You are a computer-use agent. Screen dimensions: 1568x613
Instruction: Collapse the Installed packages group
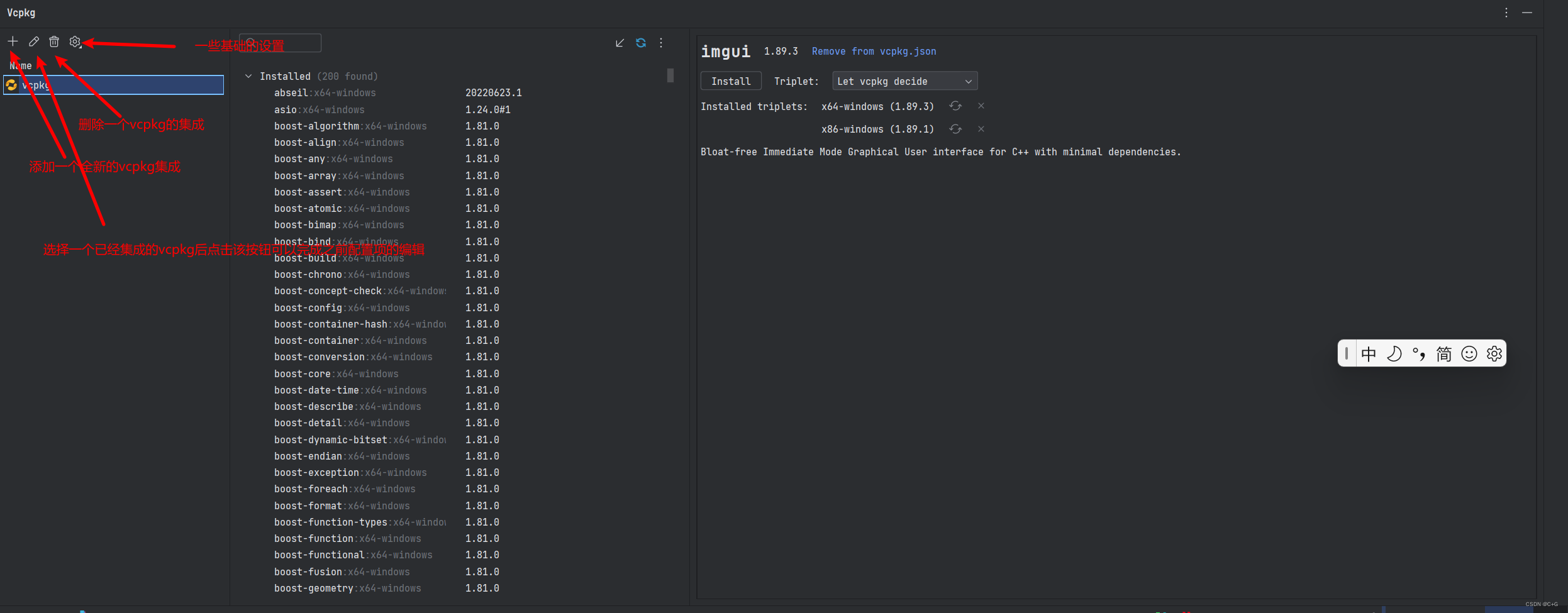click(248, 76)
